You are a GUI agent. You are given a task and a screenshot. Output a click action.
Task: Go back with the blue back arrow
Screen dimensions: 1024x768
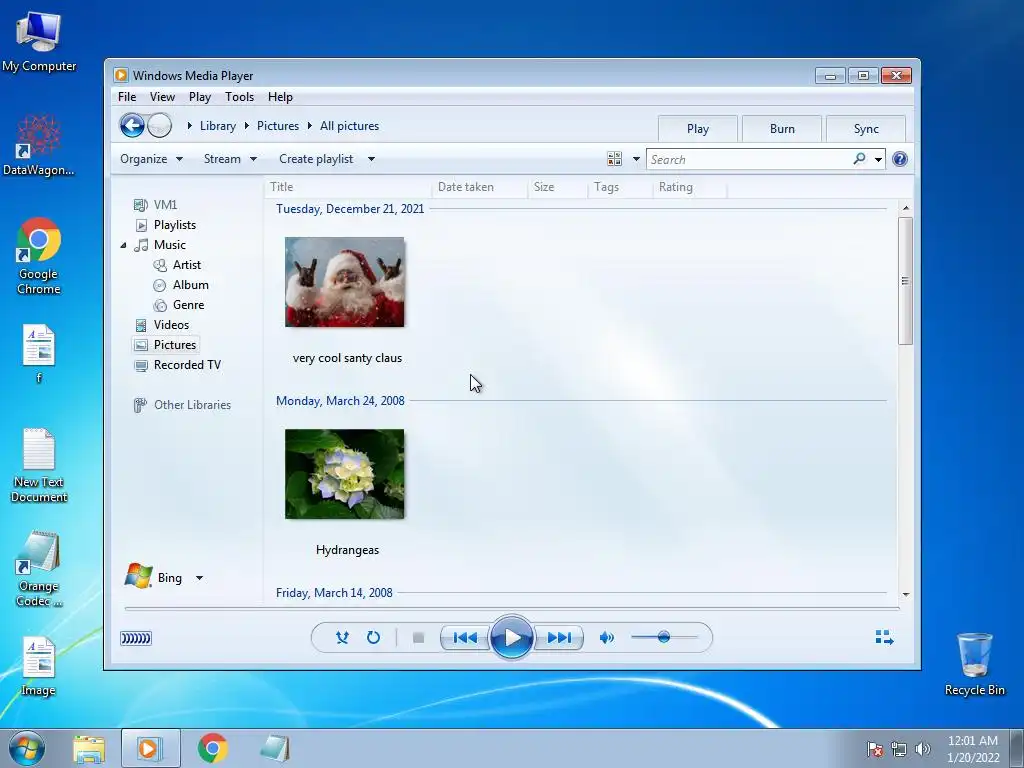tap(132, 125)
